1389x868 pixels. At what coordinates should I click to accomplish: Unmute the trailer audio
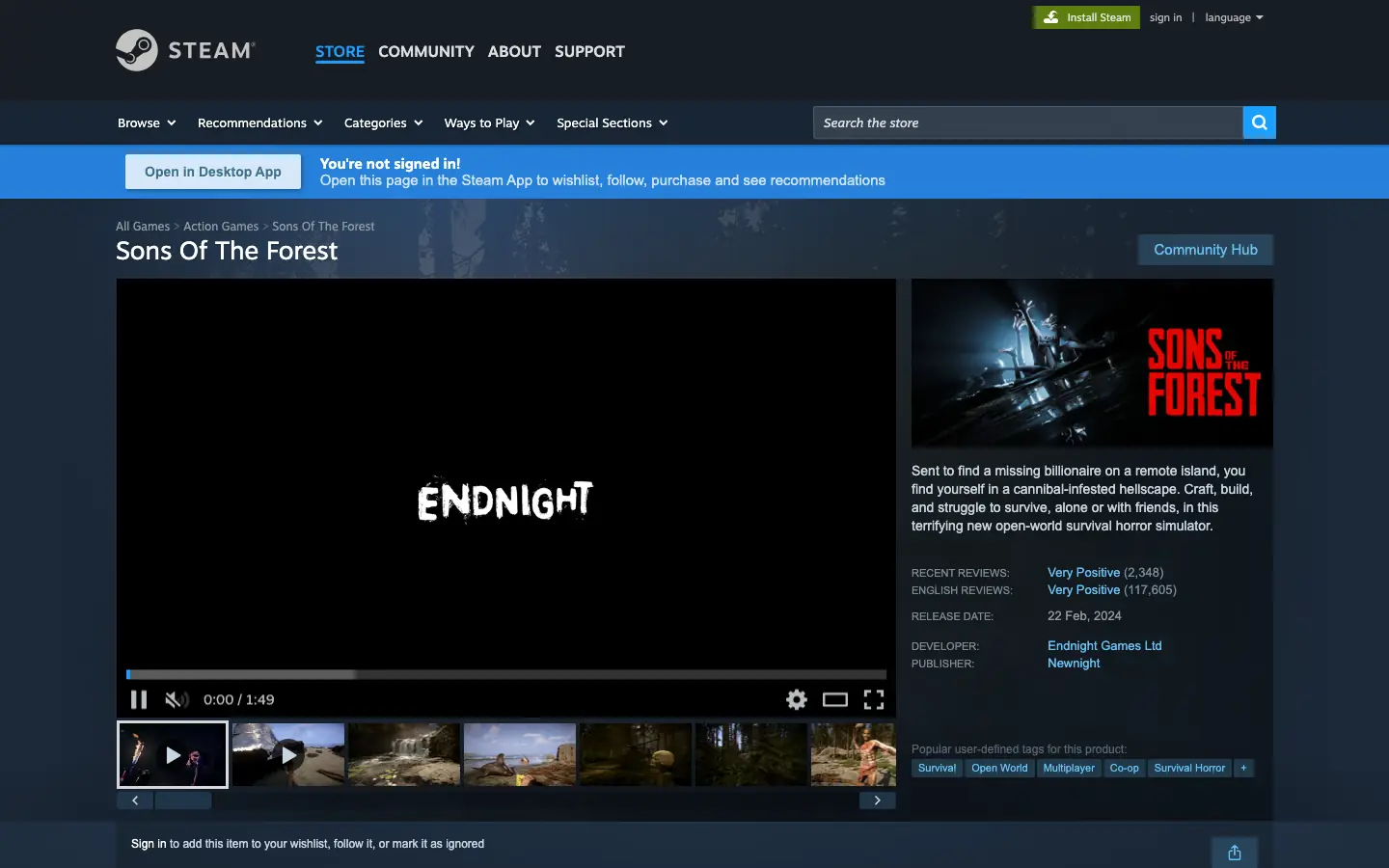(x=177, y=699)
